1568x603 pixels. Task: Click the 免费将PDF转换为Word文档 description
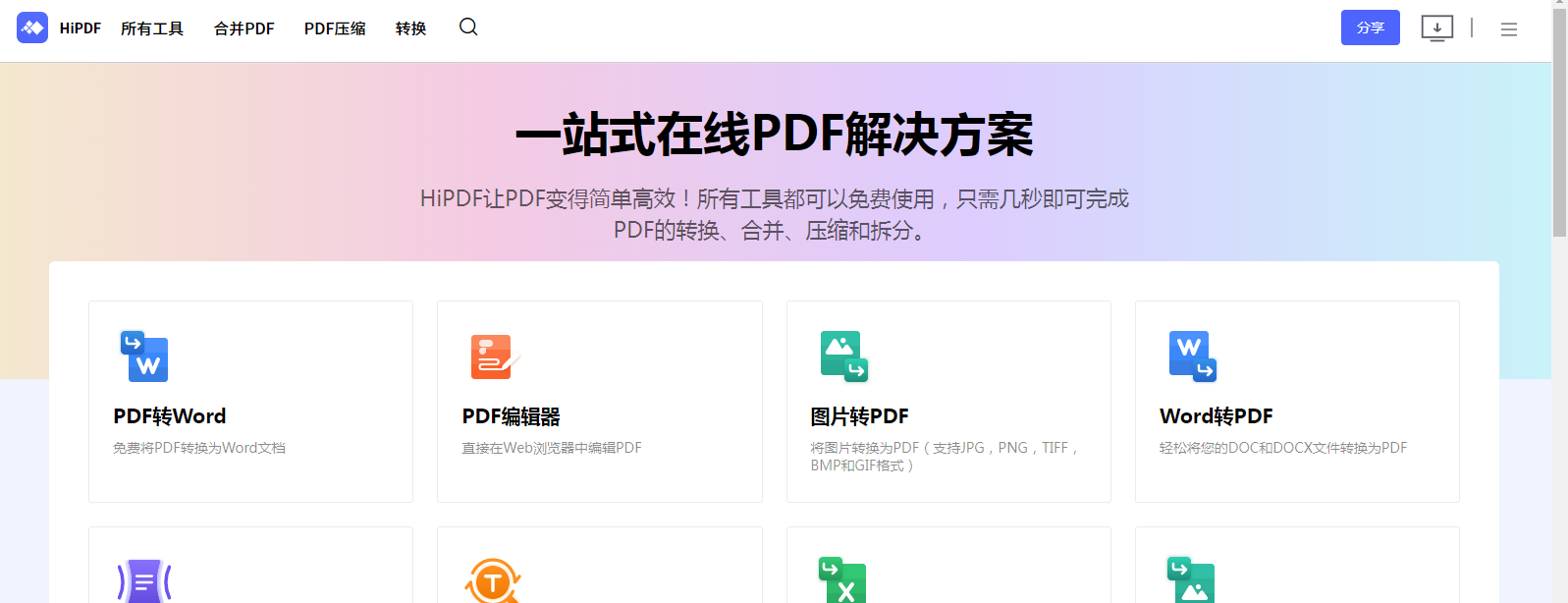(x=199, y=448)
